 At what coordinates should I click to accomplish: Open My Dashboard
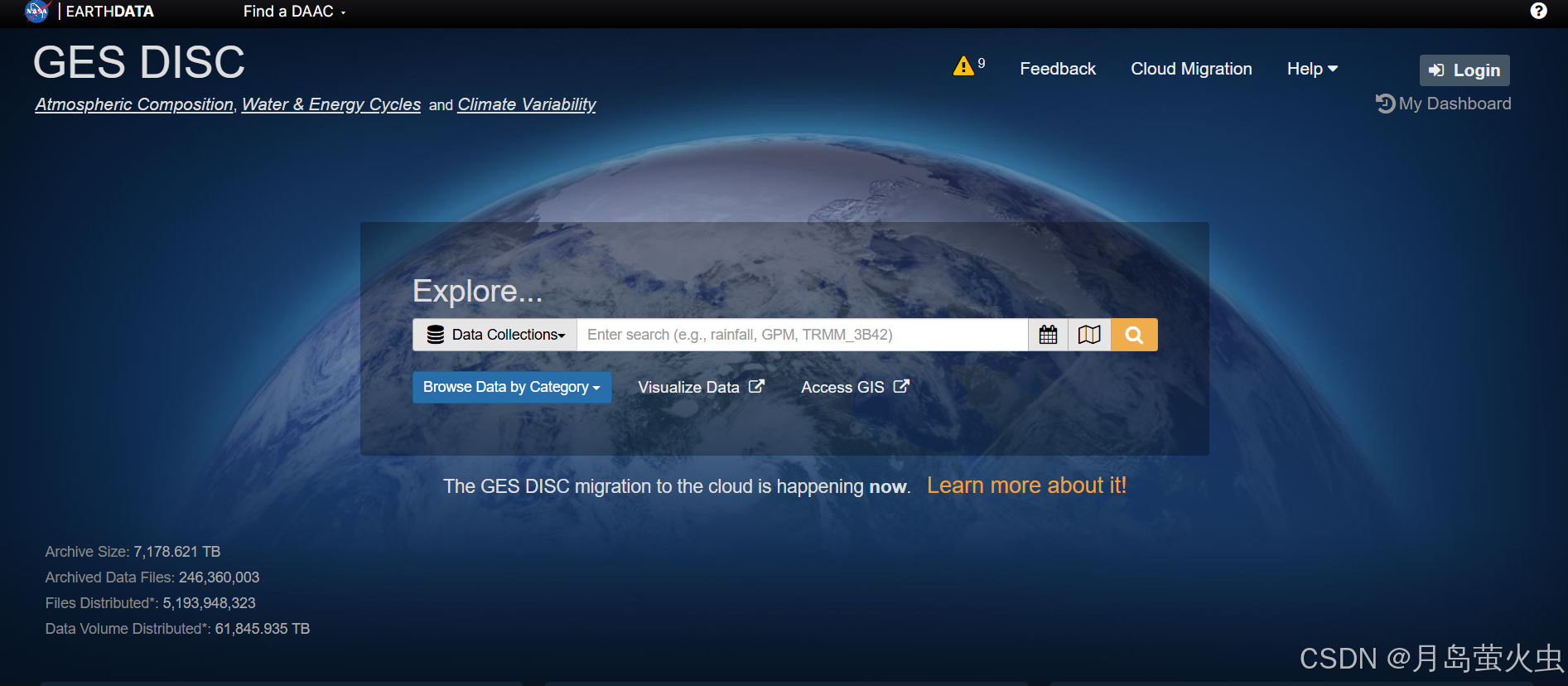[1443, 104]
